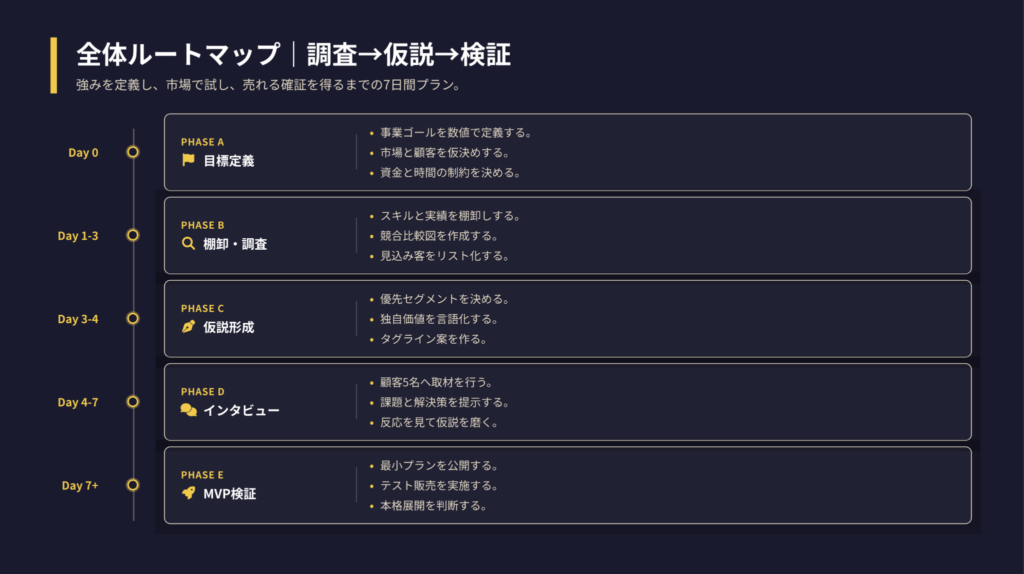Screen dimensions: 1024x574
Task: Click the bullet タグライン案を作る
Action: pyautogui.click(x=433, y=339)
